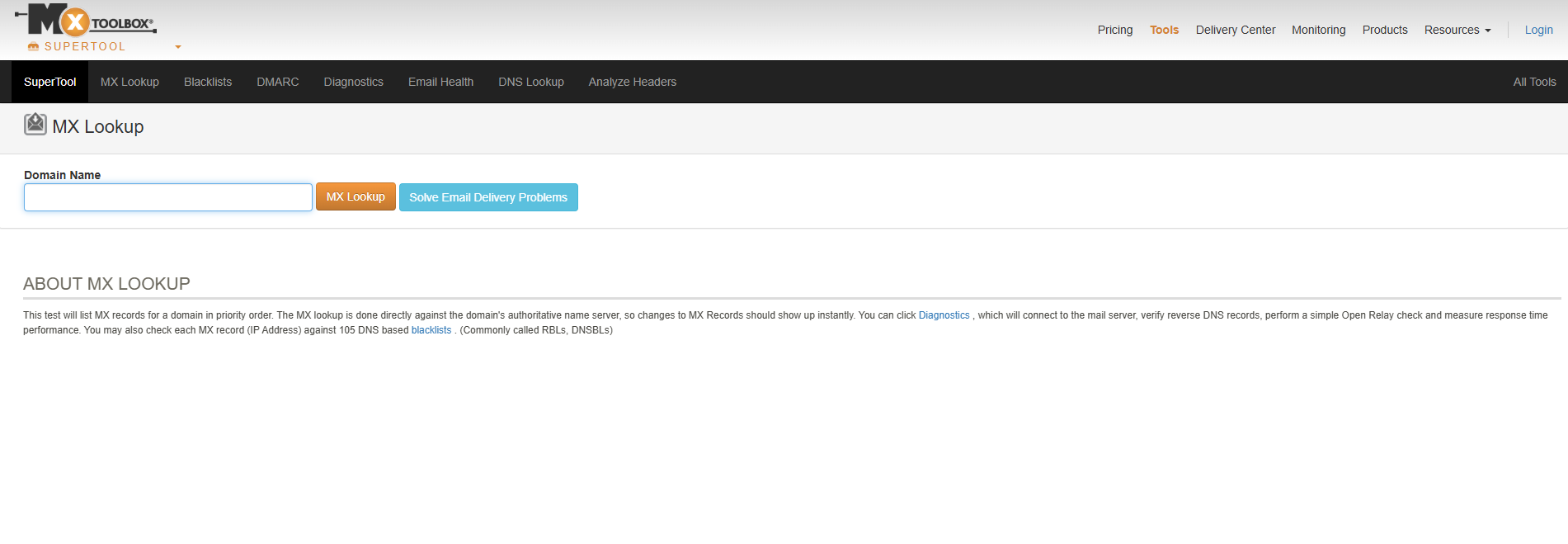Click the MxToolbox logo
This screenshot has height=544, width=1568.
tap(86, 21)
